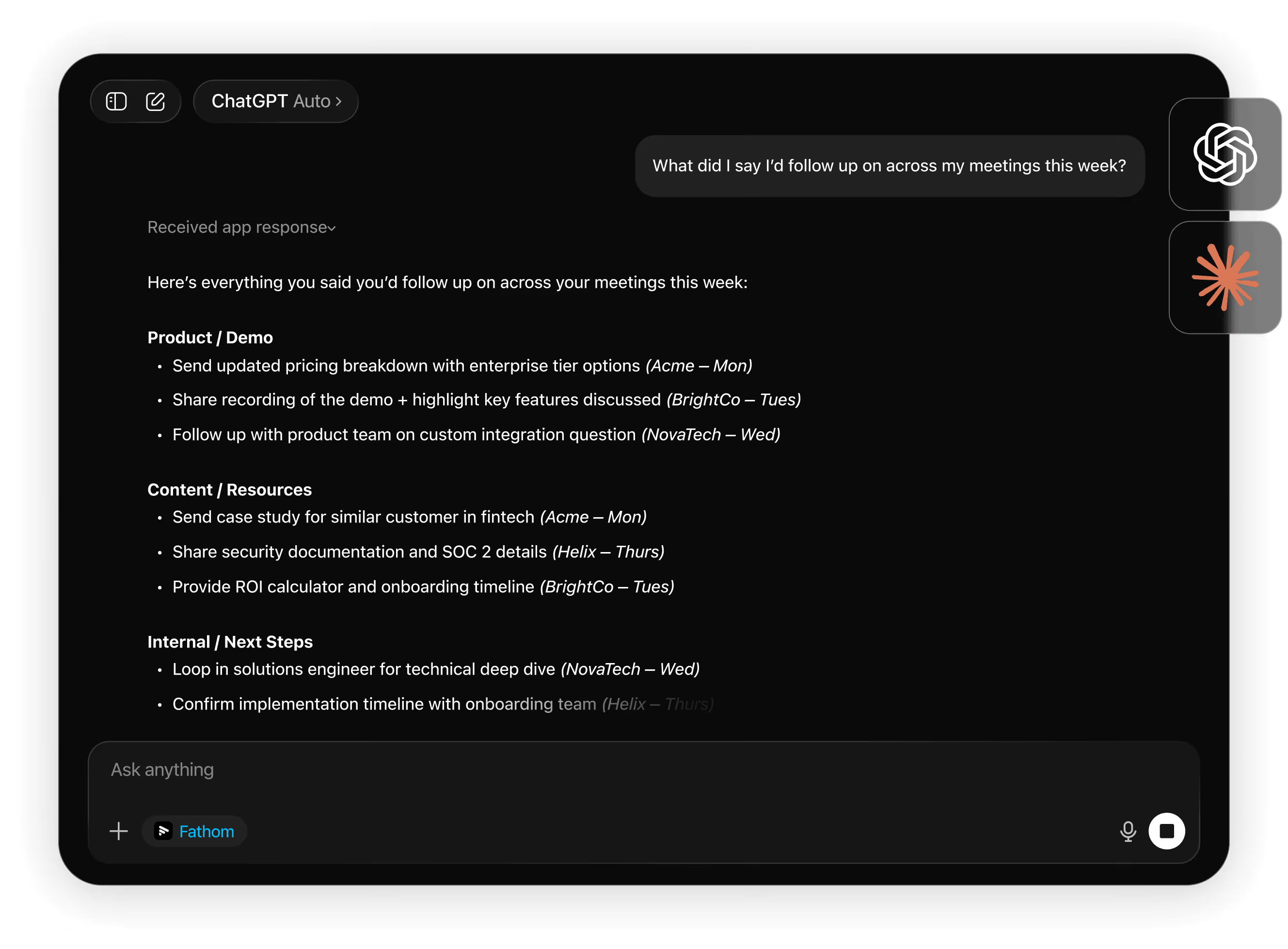1288x949 pixels.
Task: Click the Internal / Next Steps heading
Action: [230, 642]
